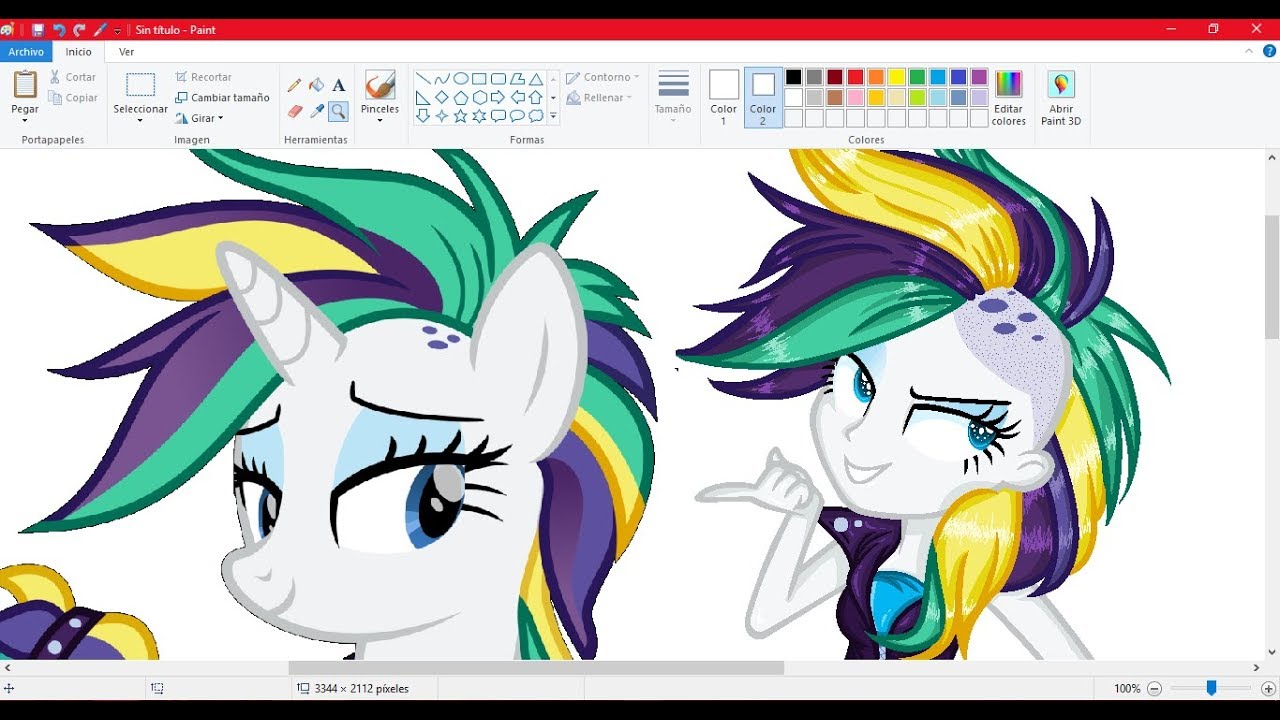Select the Fill with color bucket tool
Image resolution: width=1280 pixels, height=720 pixels.
(316, 86)
